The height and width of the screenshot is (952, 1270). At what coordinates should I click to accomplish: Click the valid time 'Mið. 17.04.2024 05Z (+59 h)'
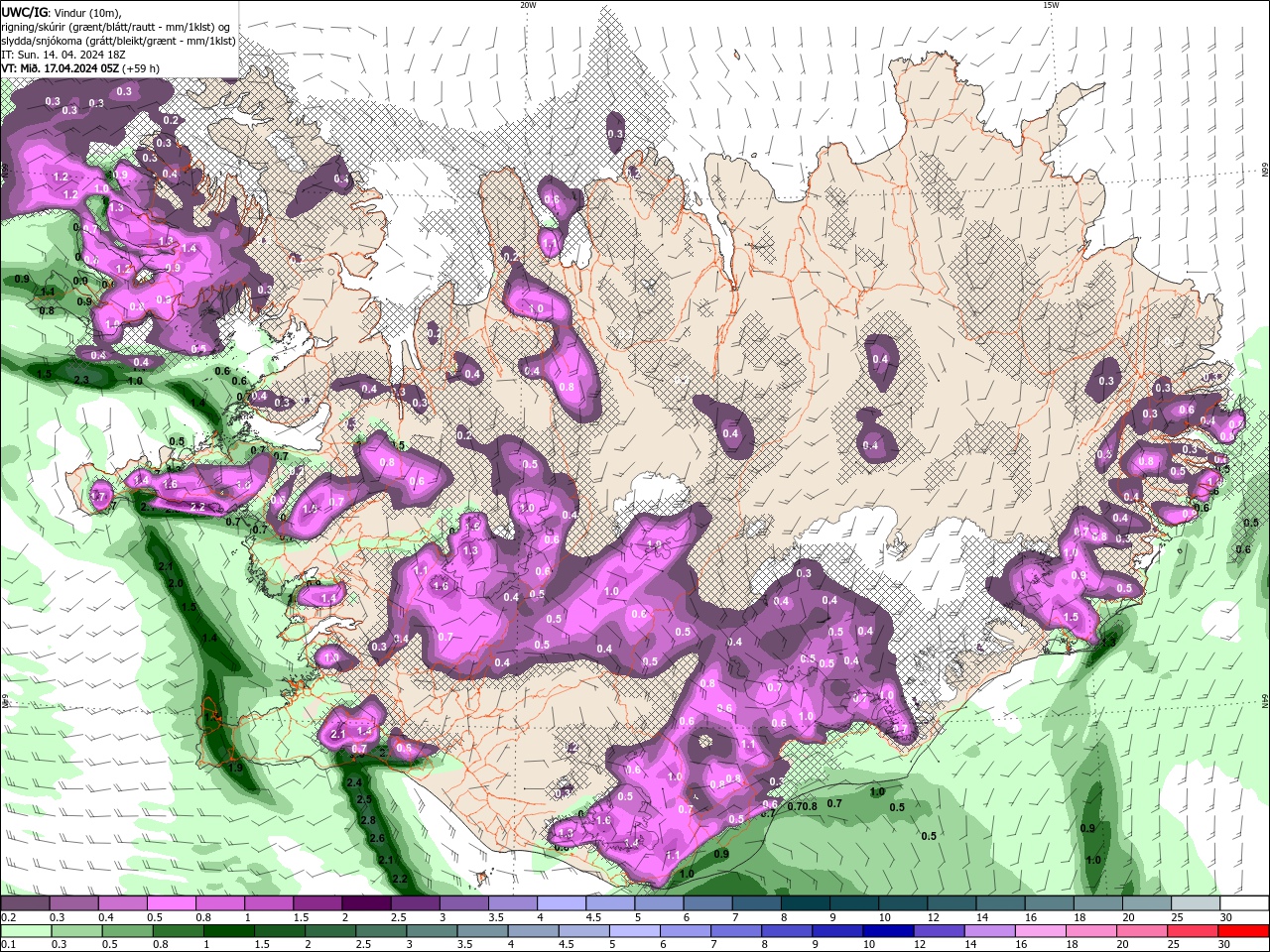[89, 68]
